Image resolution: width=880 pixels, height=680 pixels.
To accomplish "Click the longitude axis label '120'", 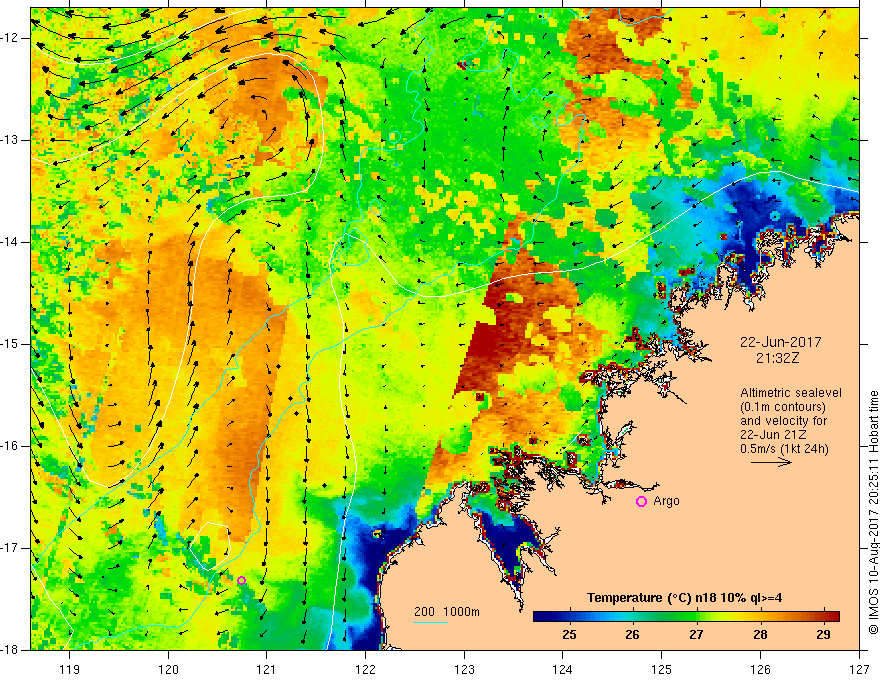I will (168, 669).
